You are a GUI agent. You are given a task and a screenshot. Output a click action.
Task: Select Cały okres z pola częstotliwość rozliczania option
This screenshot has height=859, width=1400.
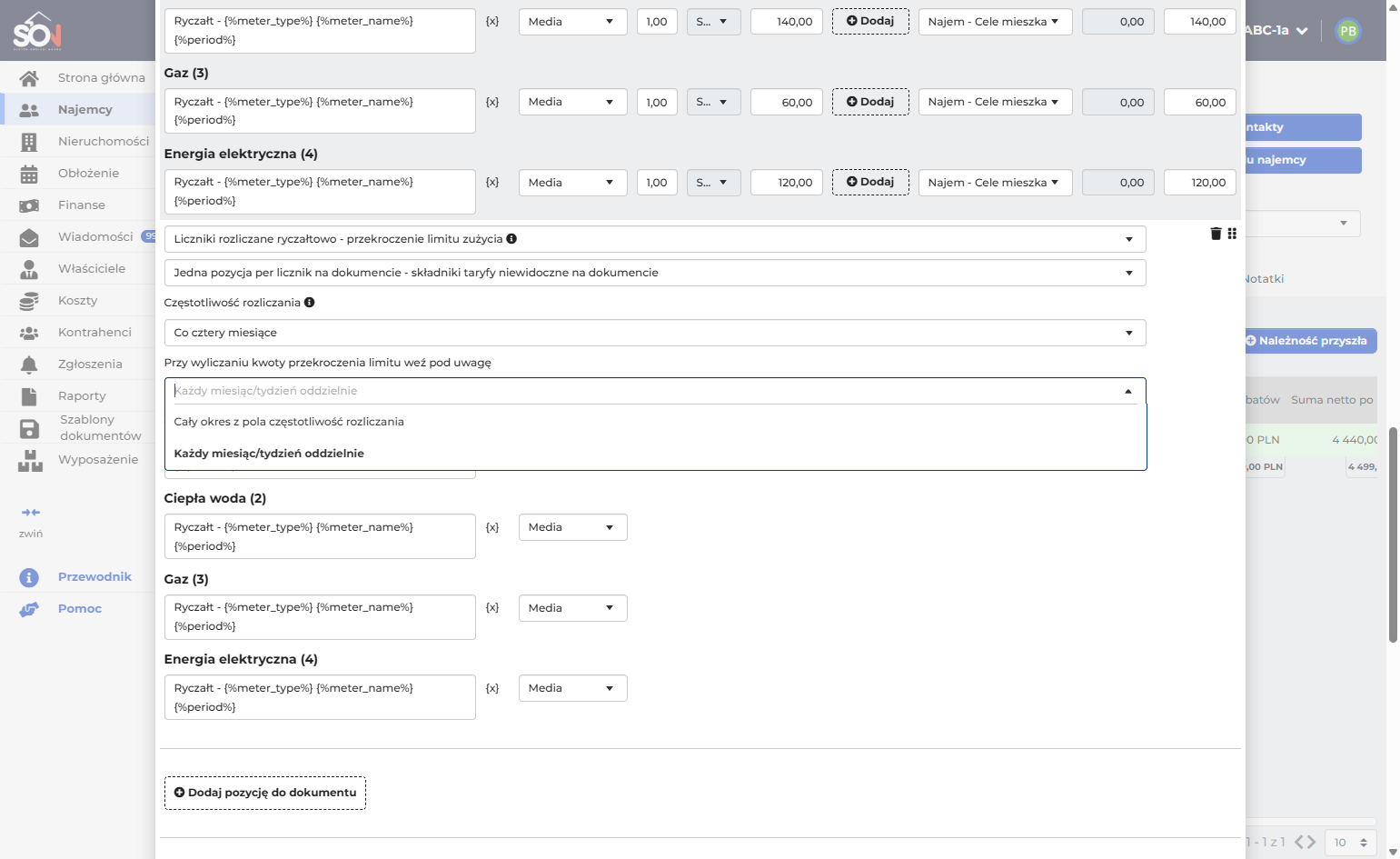(655, 422)
